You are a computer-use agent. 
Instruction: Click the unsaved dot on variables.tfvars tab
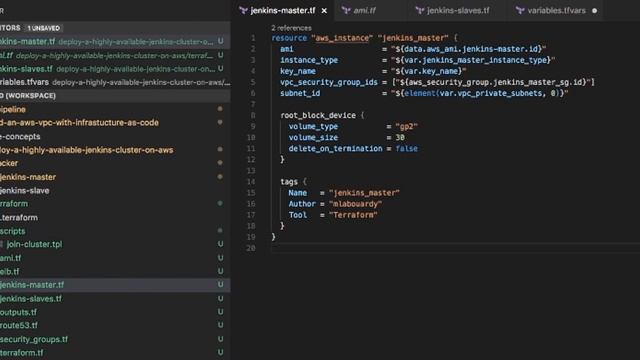594,11
